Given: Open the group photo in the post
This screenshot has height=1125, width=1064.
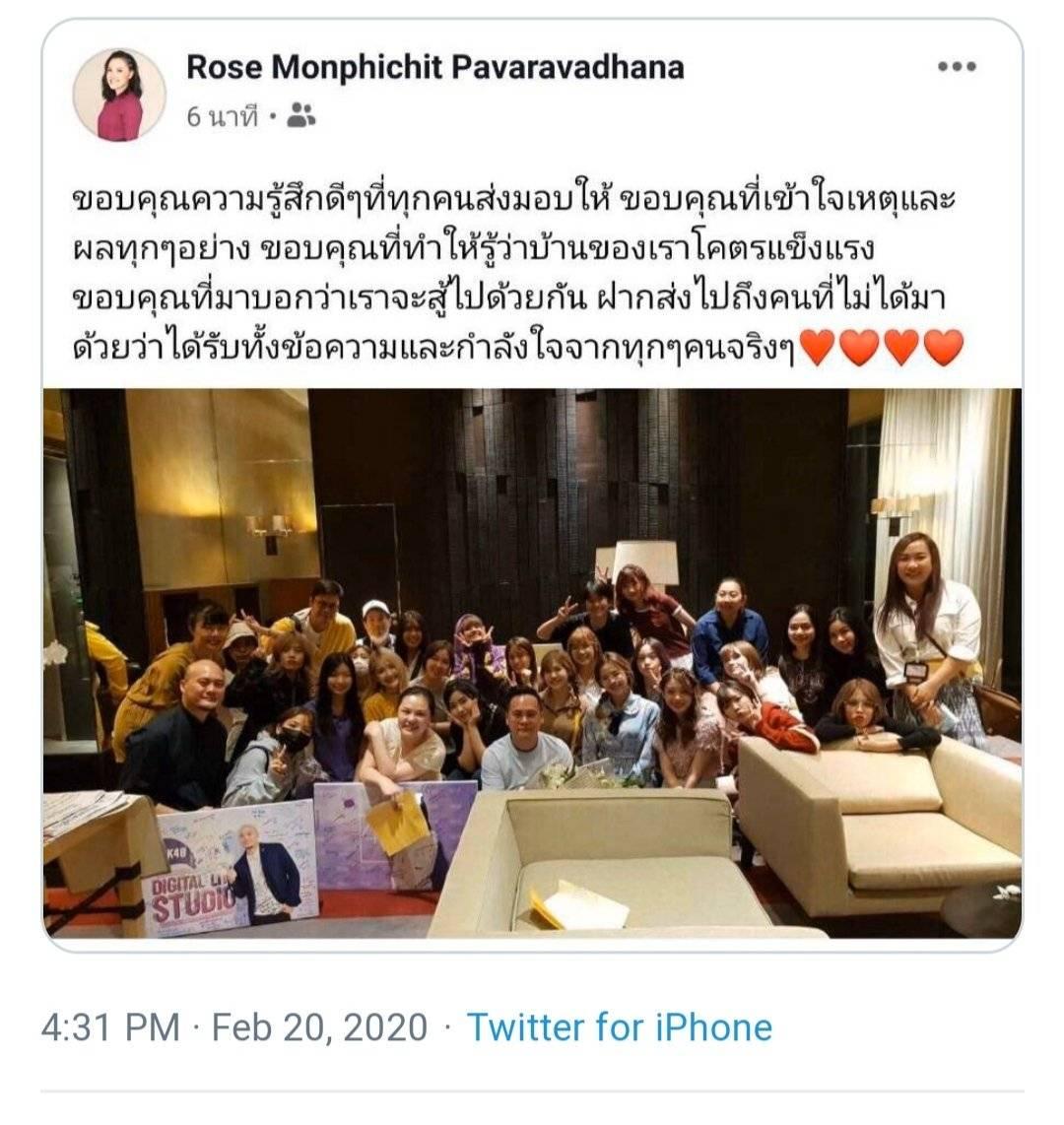Looking at the screenshot, I should [532, 663].
